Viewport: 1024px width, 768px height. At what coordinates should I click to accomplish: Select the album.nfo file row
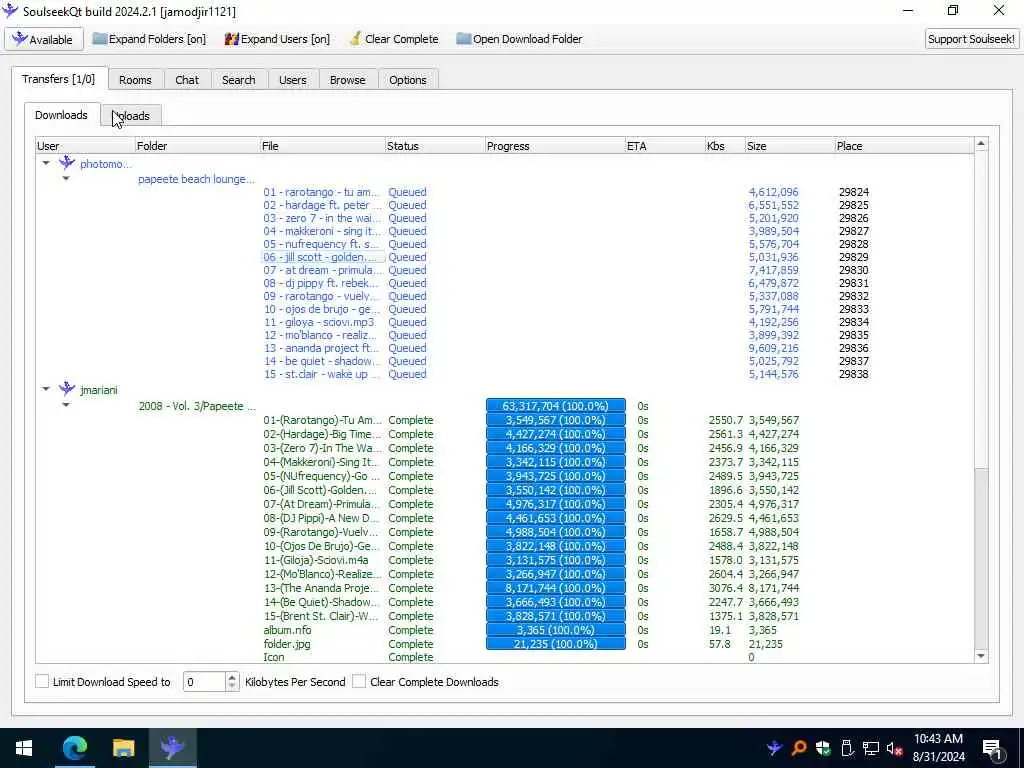coord(287,630)
